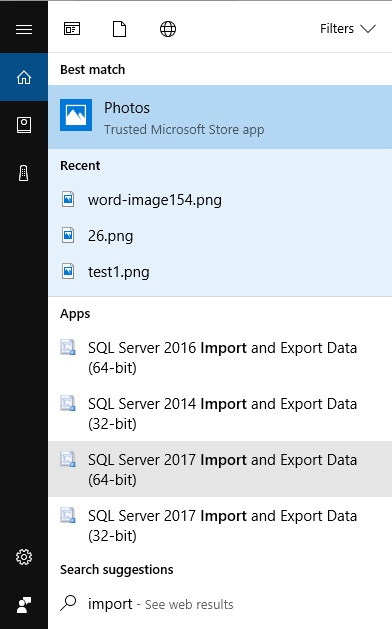
Task: Open the Devices tower icon in sidebar
Action: 24,173
